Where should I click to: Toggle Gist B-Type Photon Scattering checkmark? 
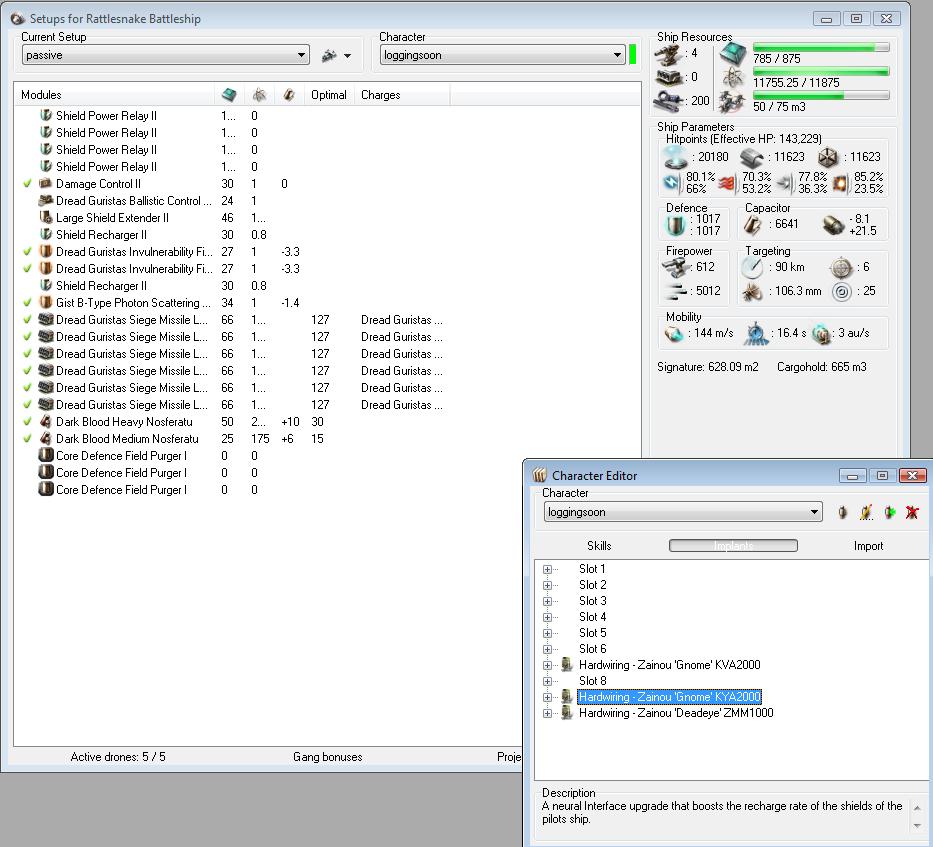point(28,303)
